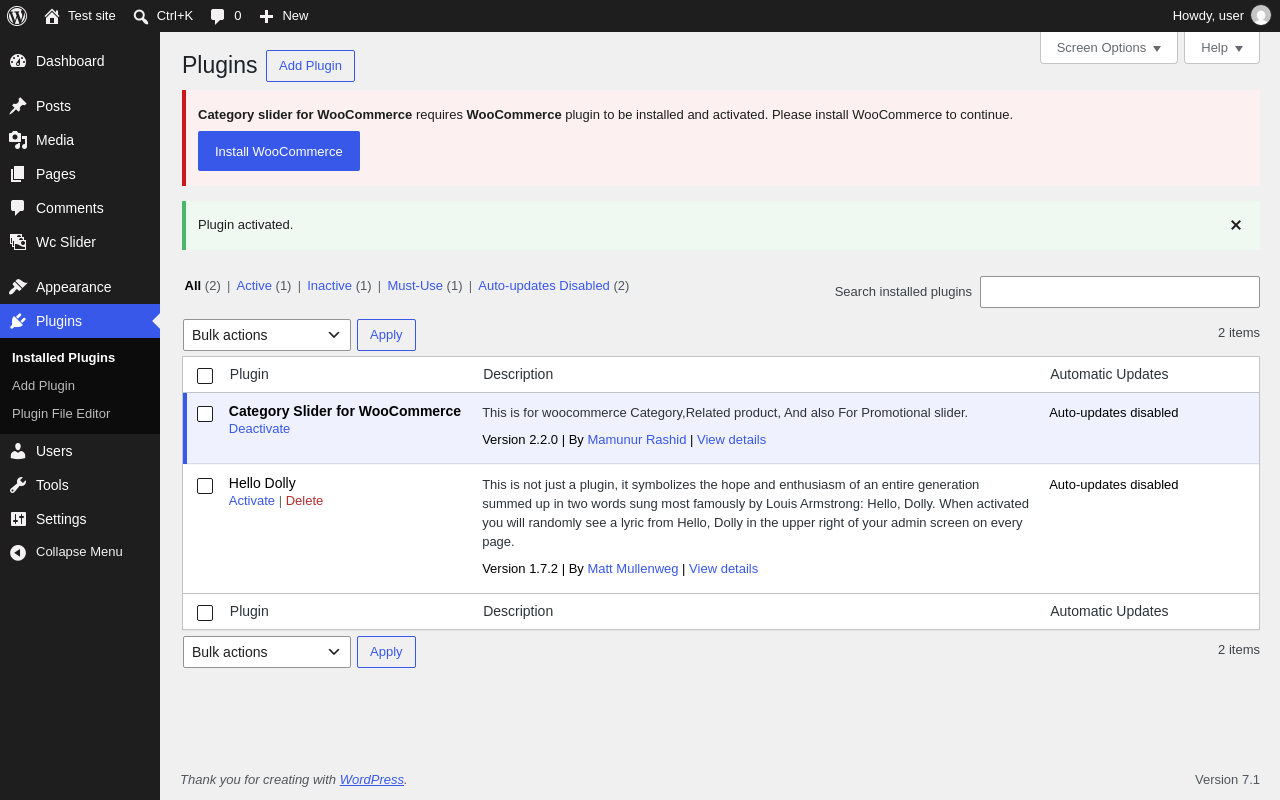Screen dimensions: 1280x800
Task: Open the WordPress logo menu
Action: coord(17,16)
